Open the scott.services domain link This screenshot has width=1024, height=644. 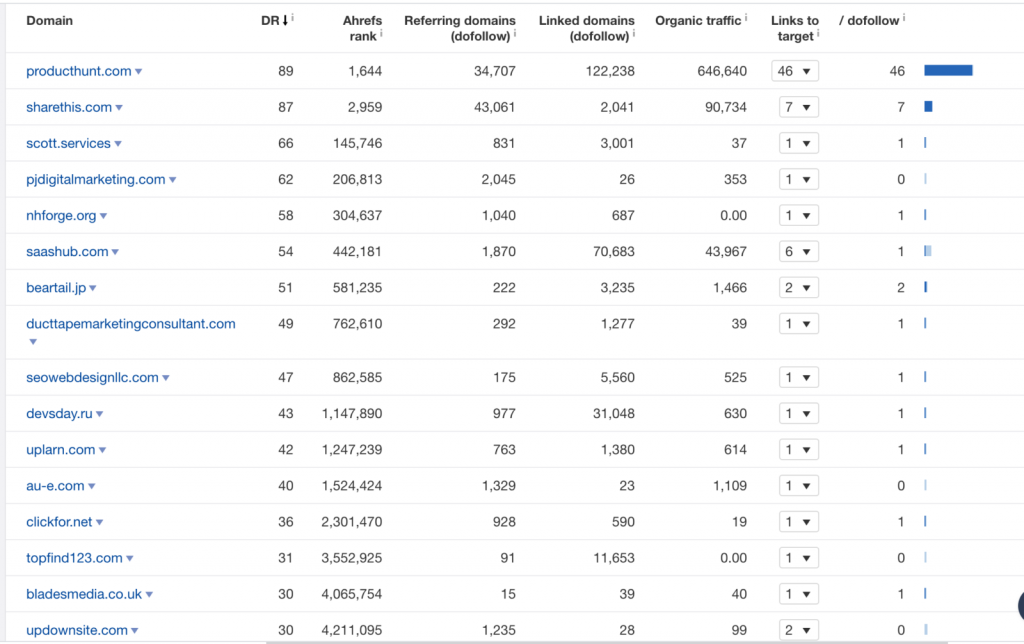(68, 144)
